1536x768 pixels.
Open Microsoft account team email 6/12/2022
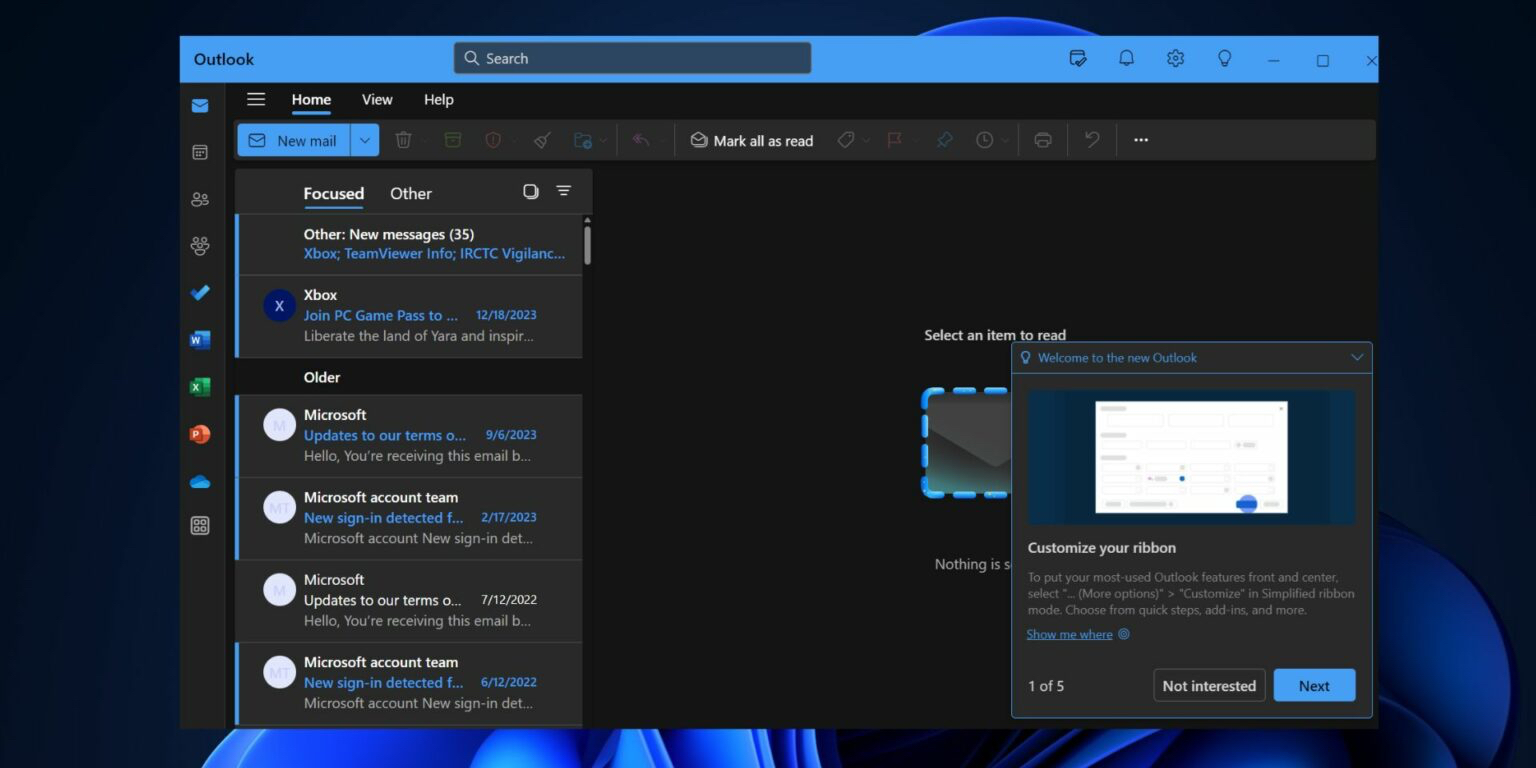coord(409,684)
